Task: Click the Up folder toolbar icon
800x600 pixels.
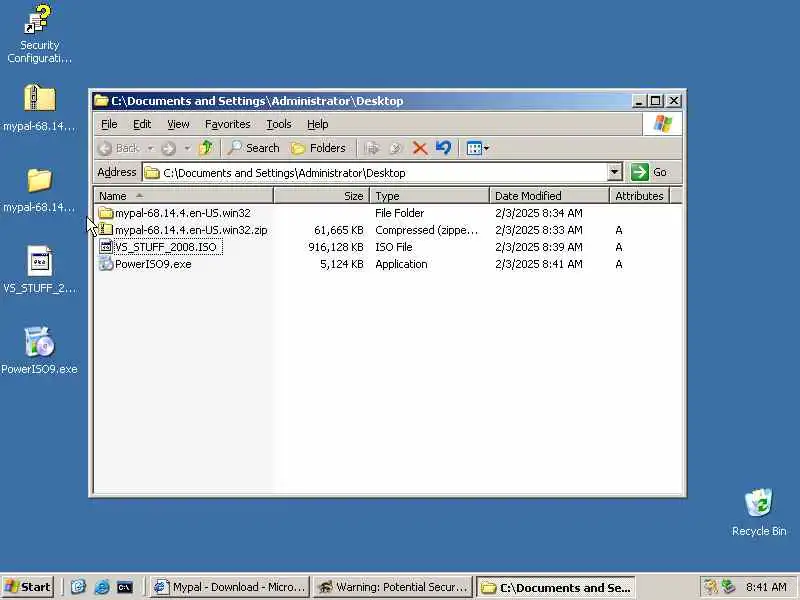Action: pos(206,148)
